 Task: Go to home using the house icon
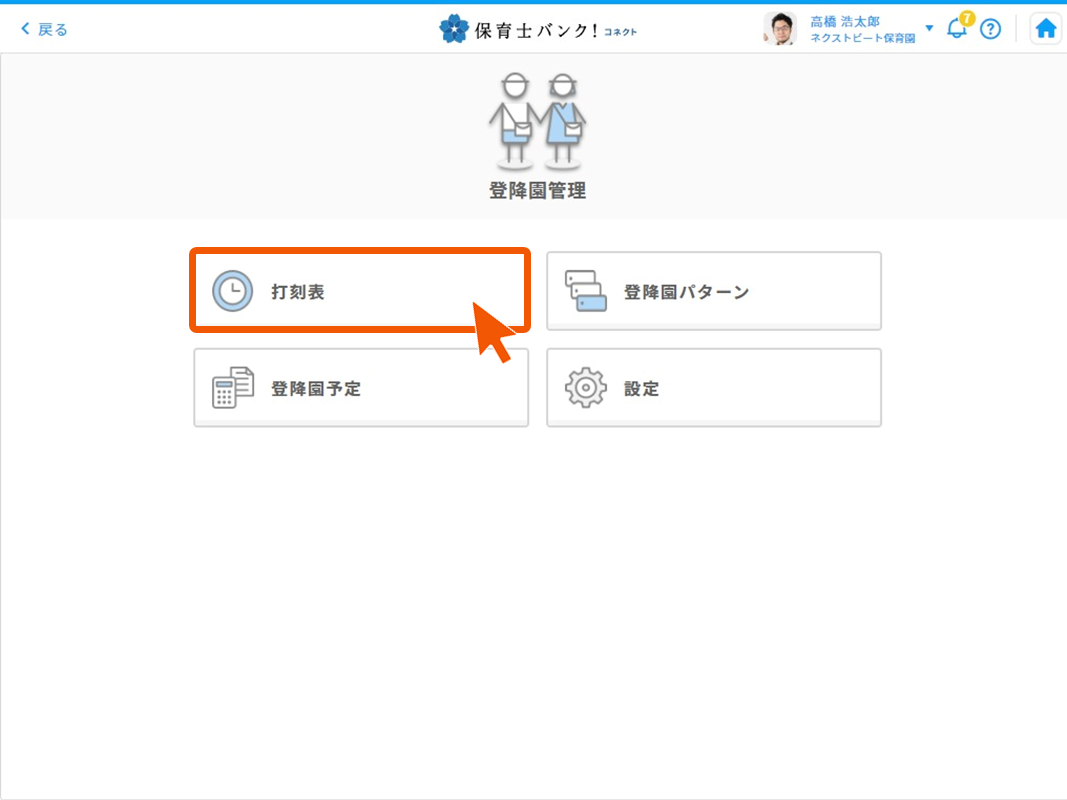(x=1046, y=29)
